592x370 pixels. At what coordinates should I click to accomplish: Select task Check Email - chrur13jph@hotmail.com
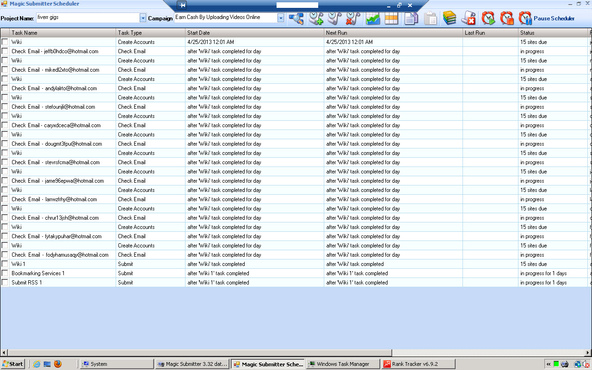pyautogui.click(x=55, y=218)
